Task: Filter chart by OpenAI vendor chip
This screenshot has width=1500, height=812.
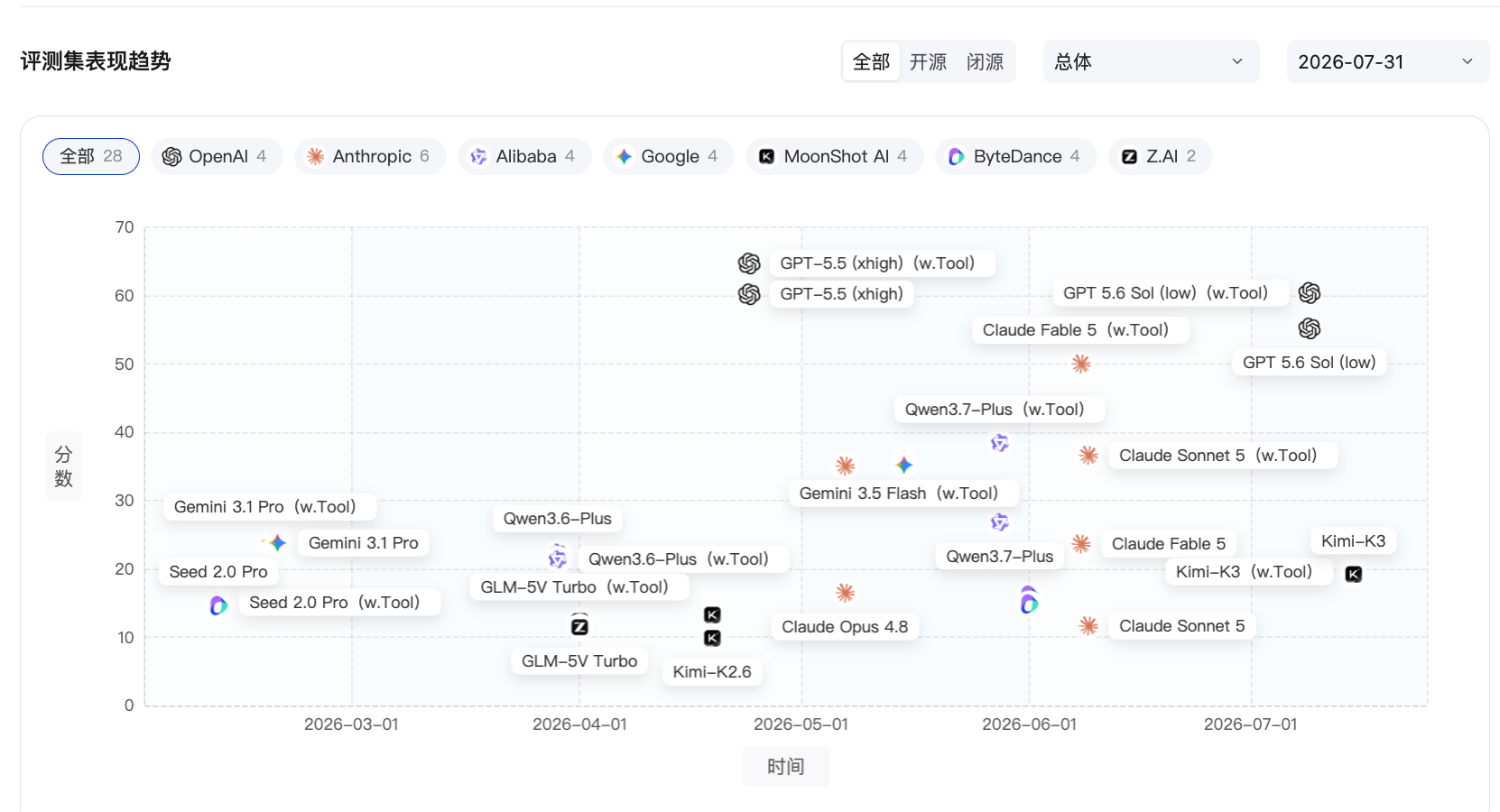Action: pos(217,156)
